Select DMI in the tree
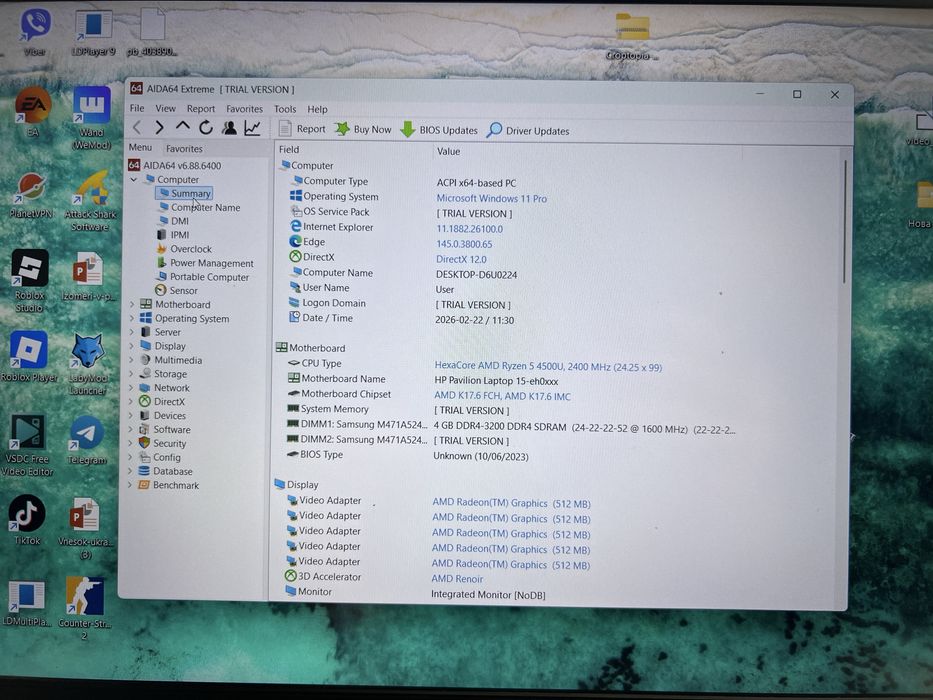 [173, 221]
